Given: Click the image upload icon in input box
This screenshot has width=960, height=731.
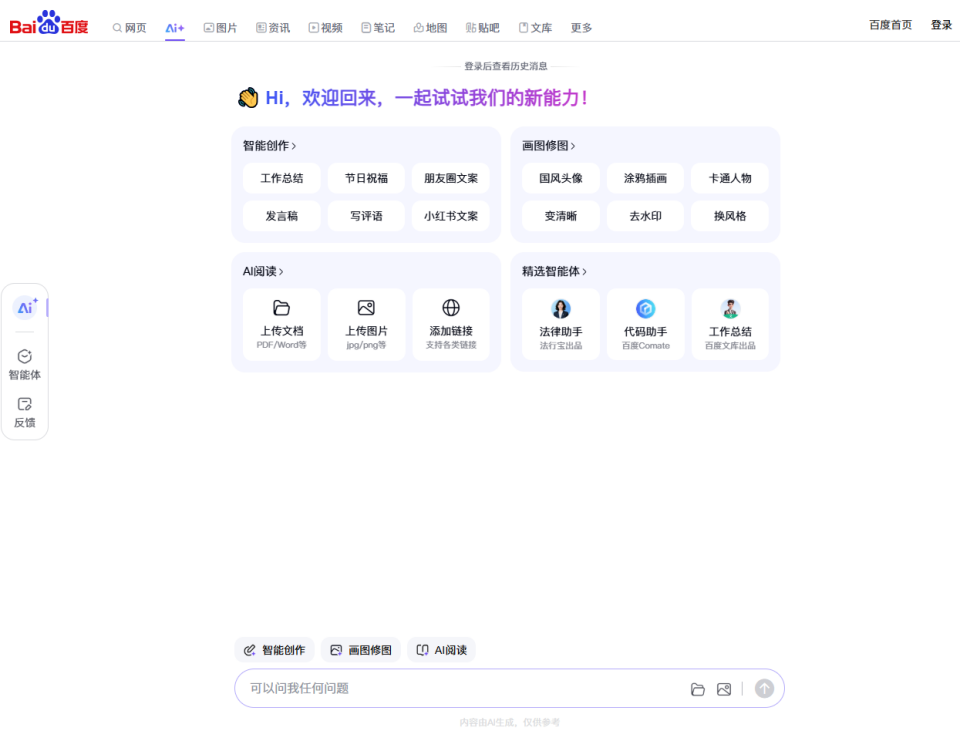Looking at the screenshot, I should 724,689.
